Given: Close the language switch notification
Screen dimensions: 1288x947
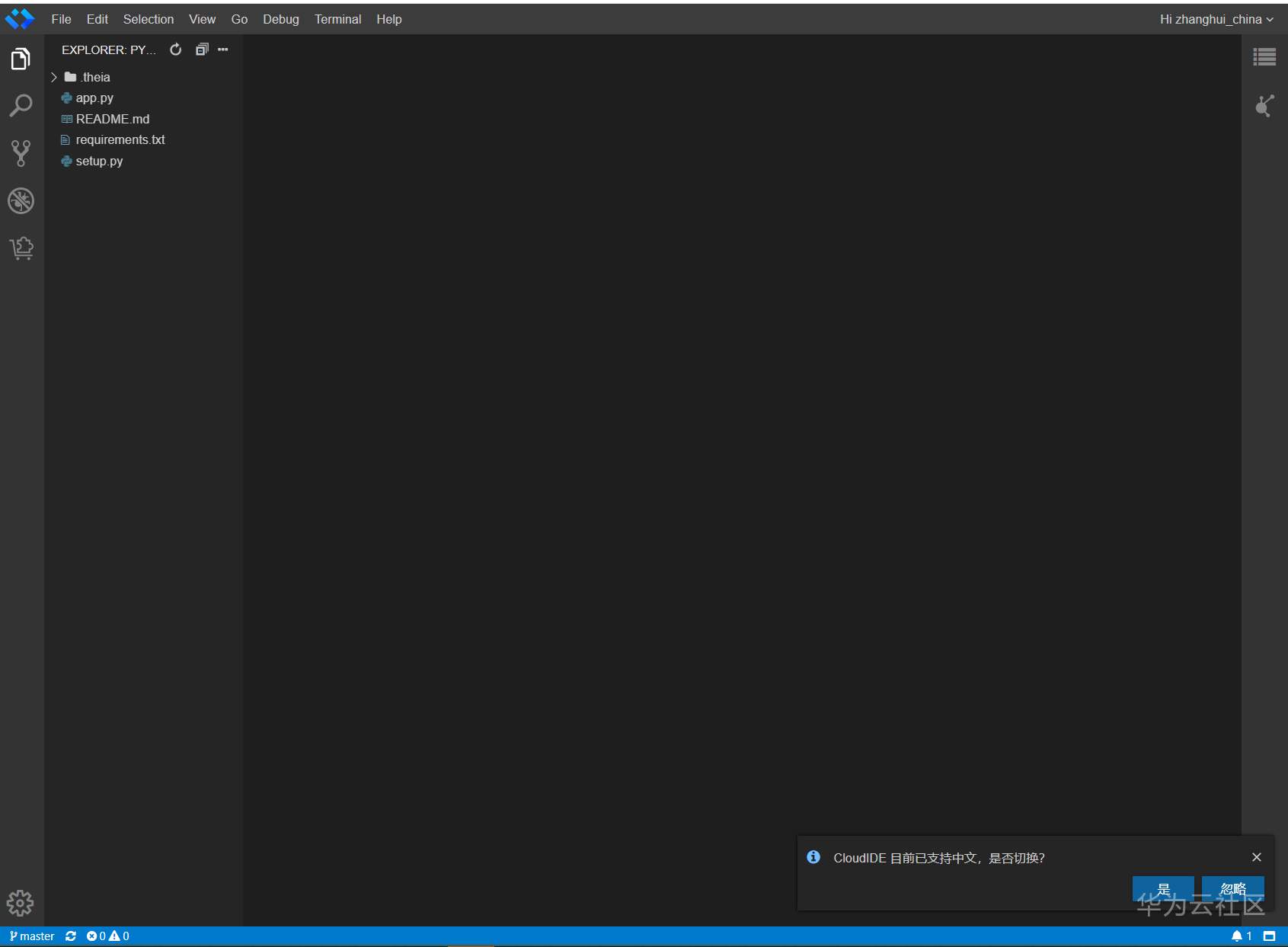Looking at the screenshot, I should 1257,857.
